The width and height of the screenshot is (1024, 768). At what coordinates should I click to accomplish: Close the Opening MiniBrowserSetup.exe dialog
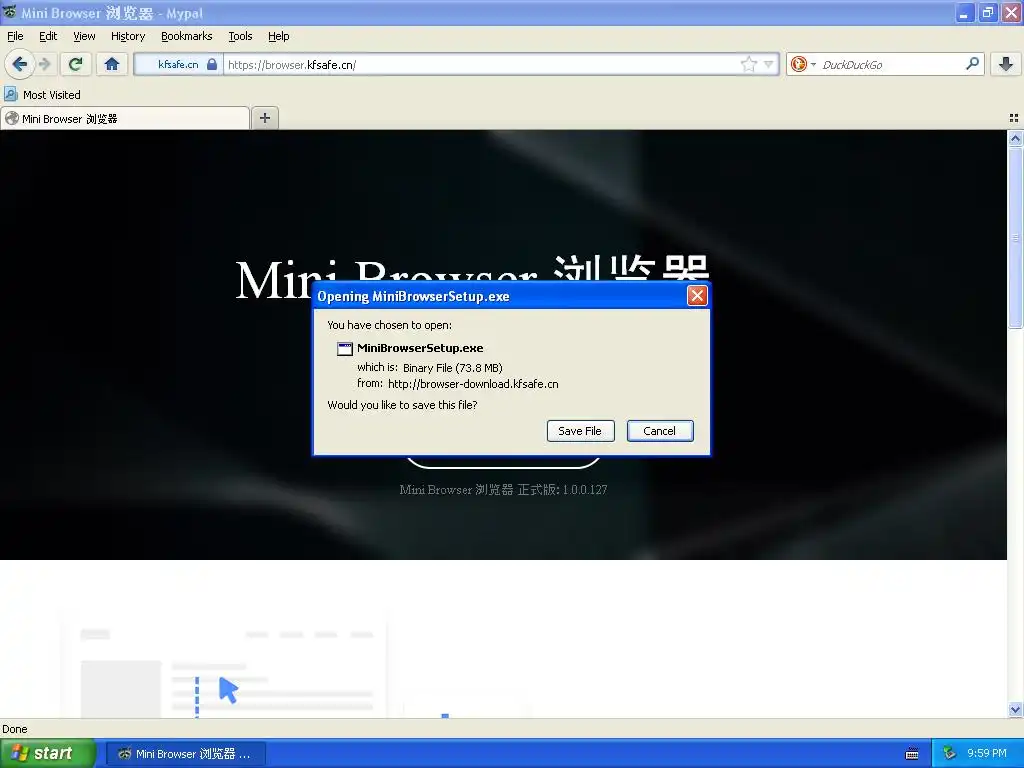[x=697, y=296]
